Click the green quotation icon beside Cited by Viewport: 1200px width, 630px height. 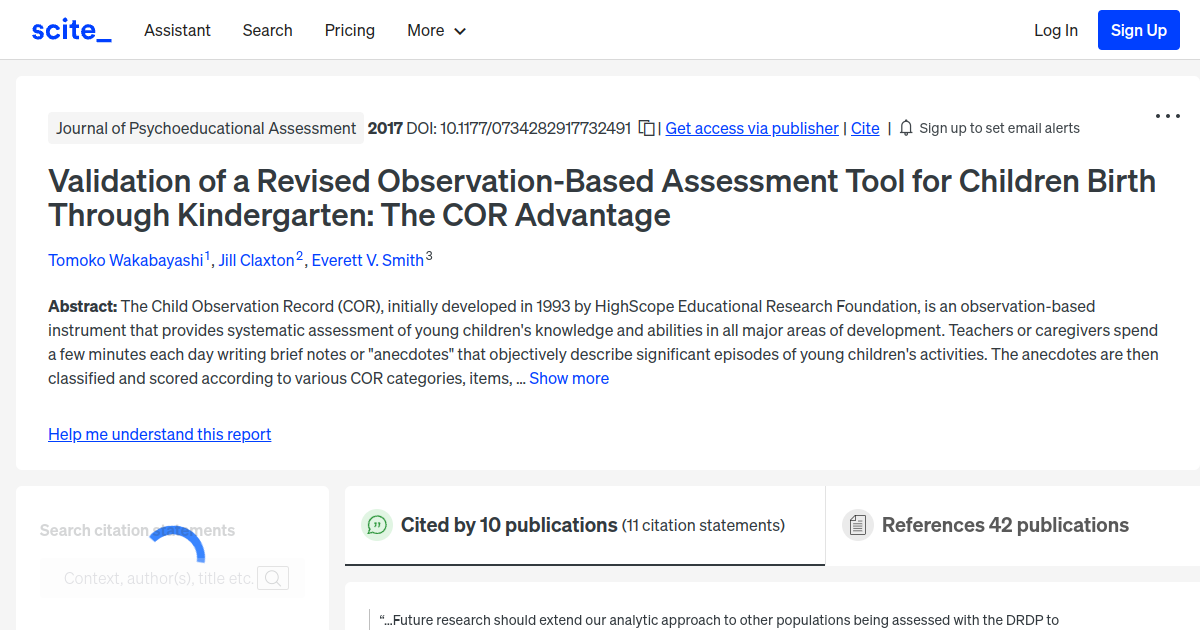click(377, 524)
